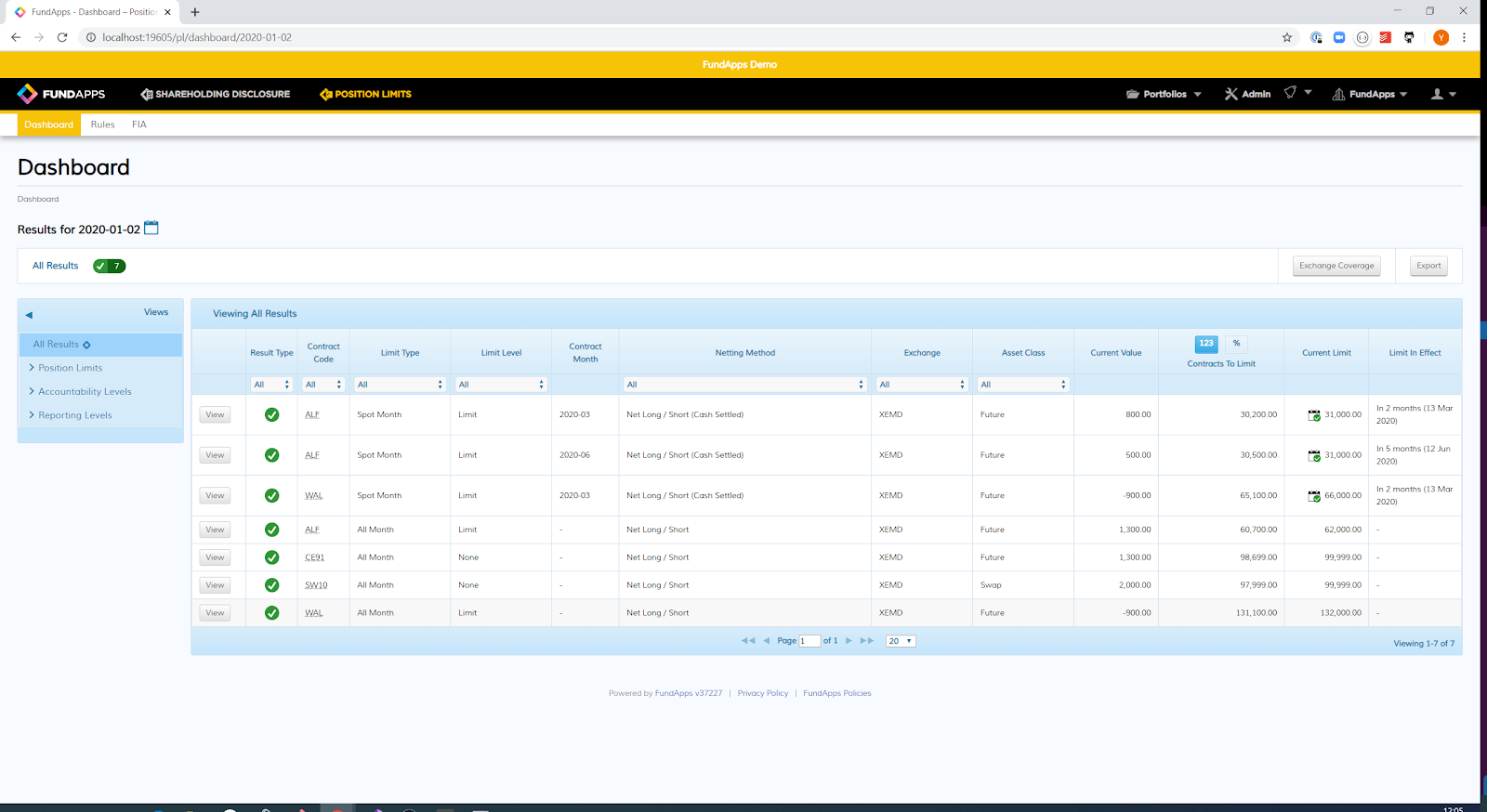Go to first page of results
Image resolution: width=1487 pixels, height=812 pixels.
748,641
